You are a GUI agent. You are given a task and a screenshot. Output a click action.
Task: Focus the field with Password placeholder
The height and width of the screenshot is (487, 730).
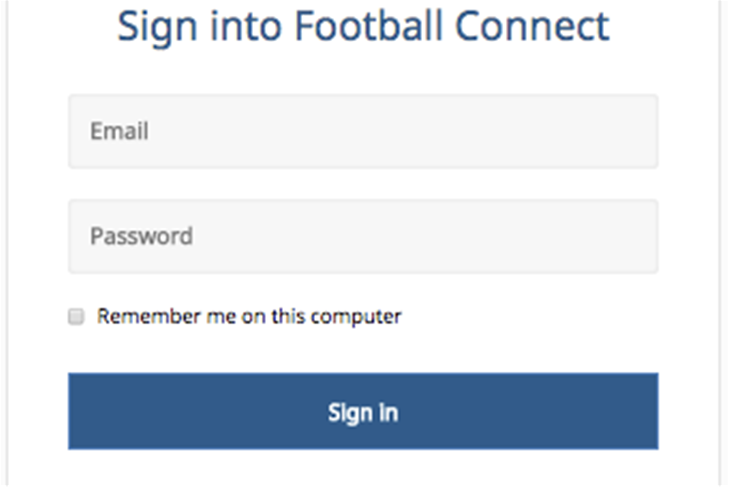362,237
